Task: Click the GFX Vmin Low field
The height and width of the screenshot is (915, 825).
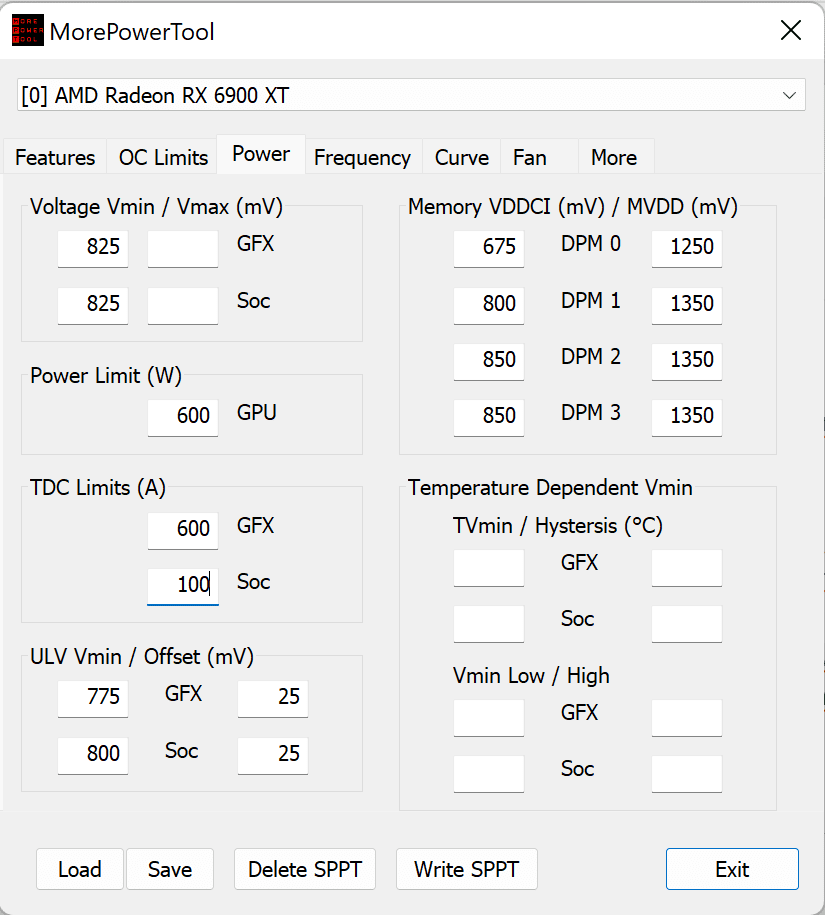Action: (x=489, y=718)
